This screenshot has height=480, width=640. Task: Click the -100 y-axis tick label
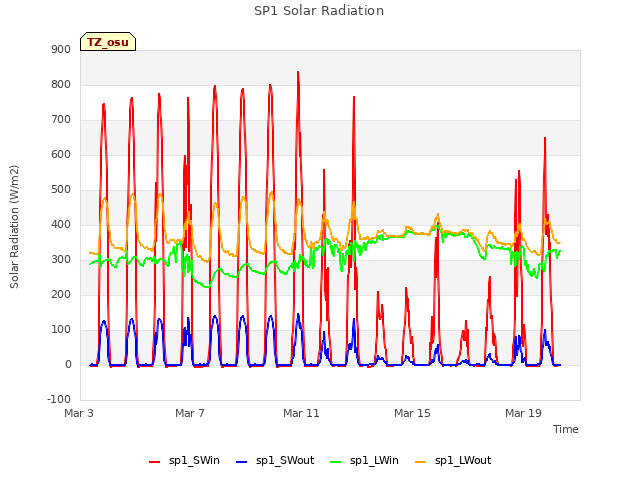59,400
